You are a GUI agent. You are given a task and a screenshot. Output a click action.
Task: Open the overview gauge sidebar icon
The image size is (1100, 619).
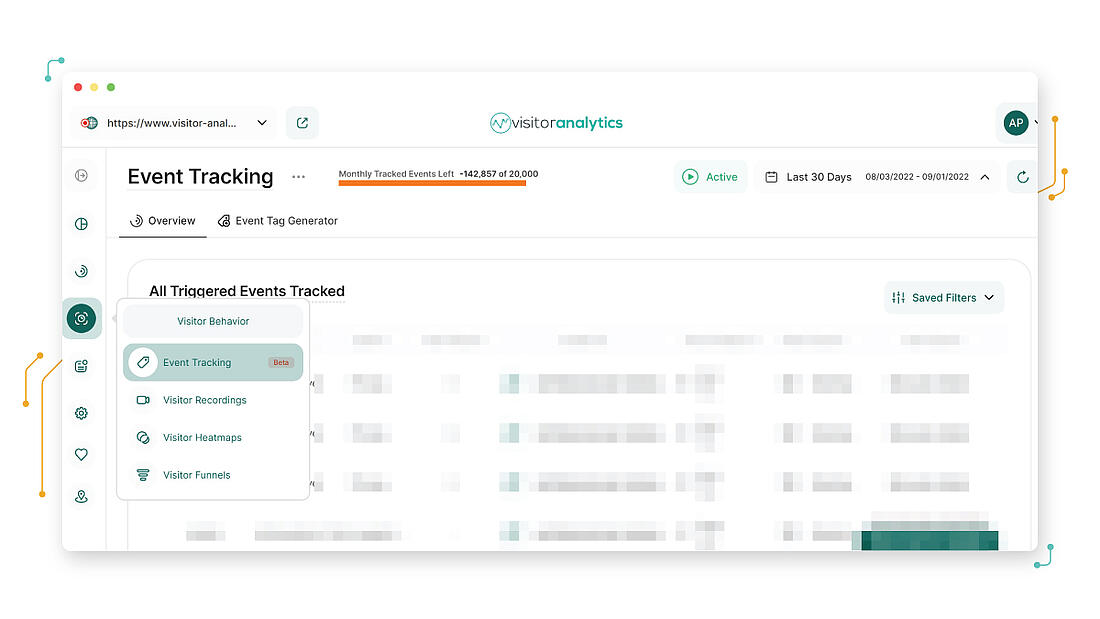click(x=81, y=271)
